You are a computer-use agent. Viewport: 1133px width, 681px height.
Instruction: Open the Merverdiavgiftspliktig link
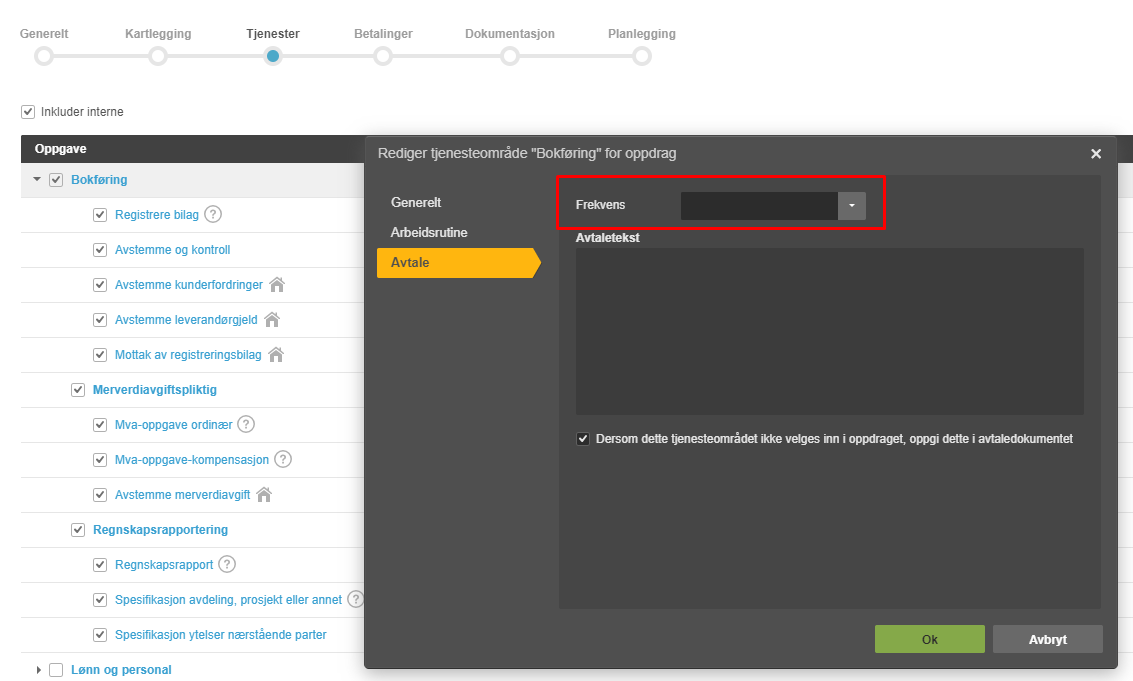[x=155, y=390]
